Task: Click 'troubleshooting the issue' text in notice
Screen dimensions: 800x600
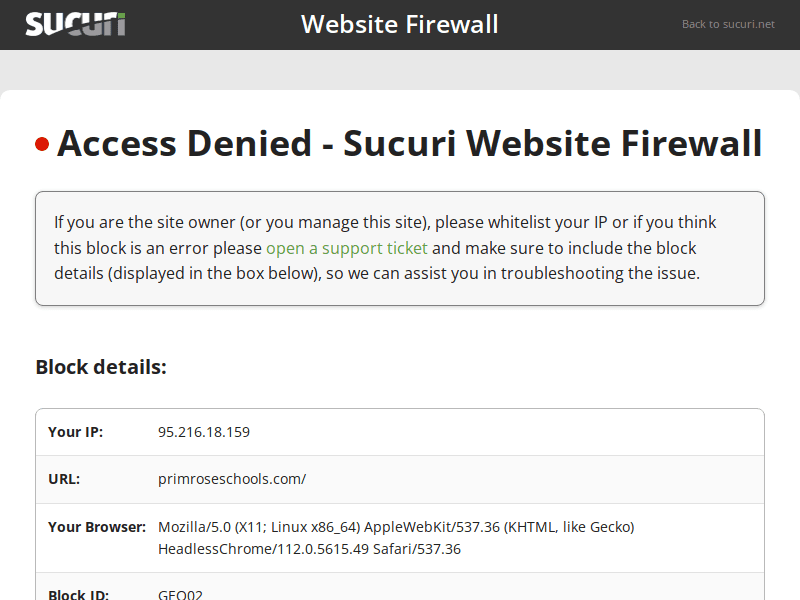Action: pyautogui.click(x=600, y=273)
